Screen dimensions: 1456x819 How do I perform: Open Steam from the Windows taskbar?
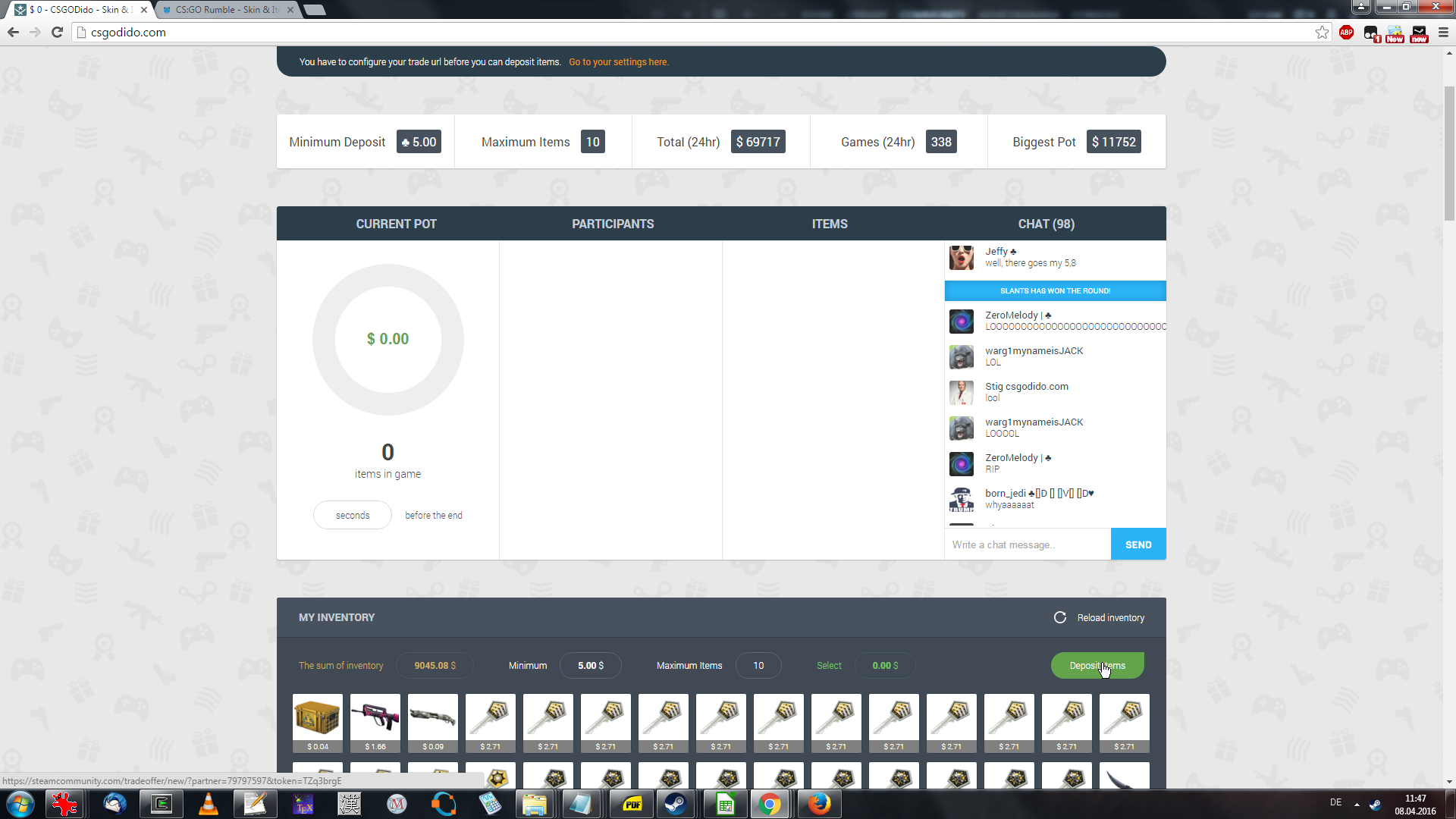(x=674, y=804)
